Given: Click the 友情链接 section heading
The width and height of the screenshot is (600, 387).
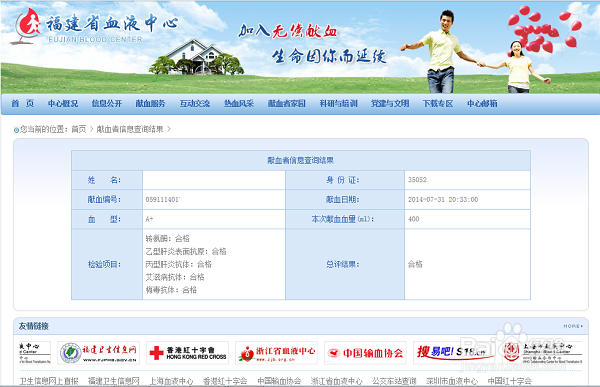Looking at the screenshot, I should (x=34, y=326).
